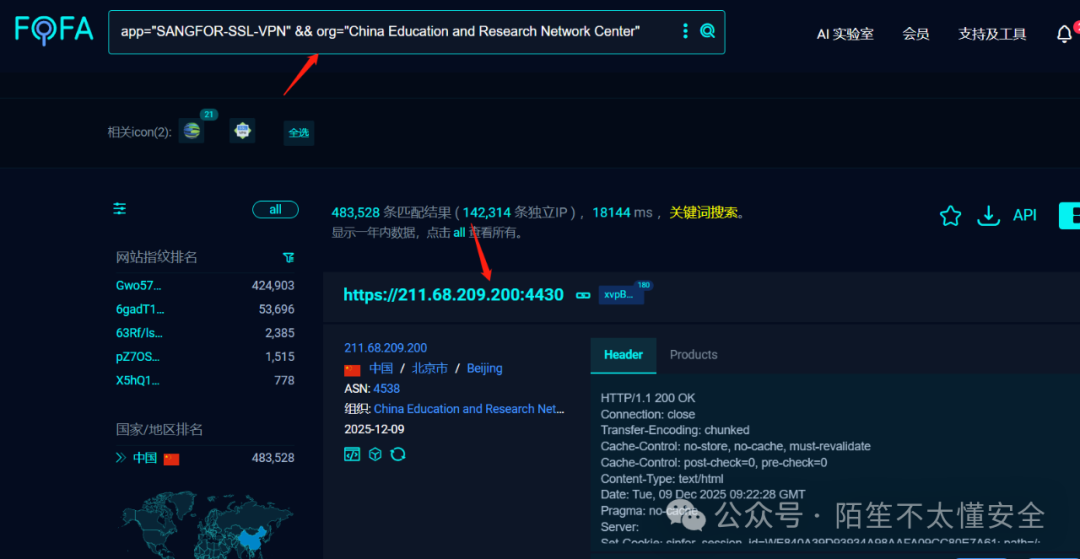1080x559 pixels.
Task: Click the Content-Type: text/html header line
Action: coord(662,478)
